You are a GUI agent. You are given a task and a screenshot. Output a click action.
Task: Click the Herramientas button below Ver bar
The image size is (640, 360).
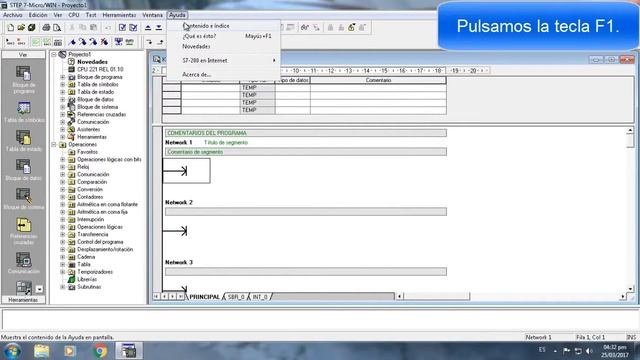(23, 300)
